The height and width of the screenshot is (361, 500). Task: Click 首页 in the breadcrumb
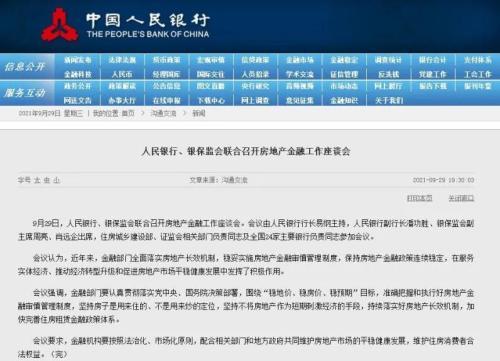point(128,113)
